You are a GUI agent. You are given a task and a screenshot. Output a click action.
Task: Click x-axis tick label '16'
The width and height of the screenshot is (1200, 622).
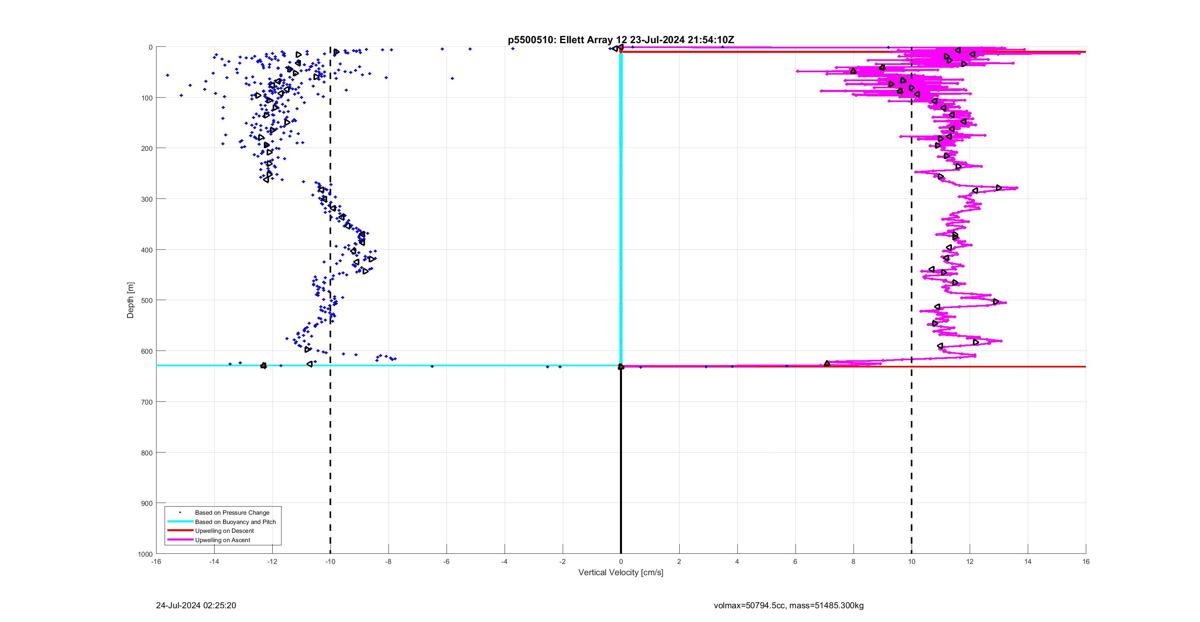click(1086, 561)
